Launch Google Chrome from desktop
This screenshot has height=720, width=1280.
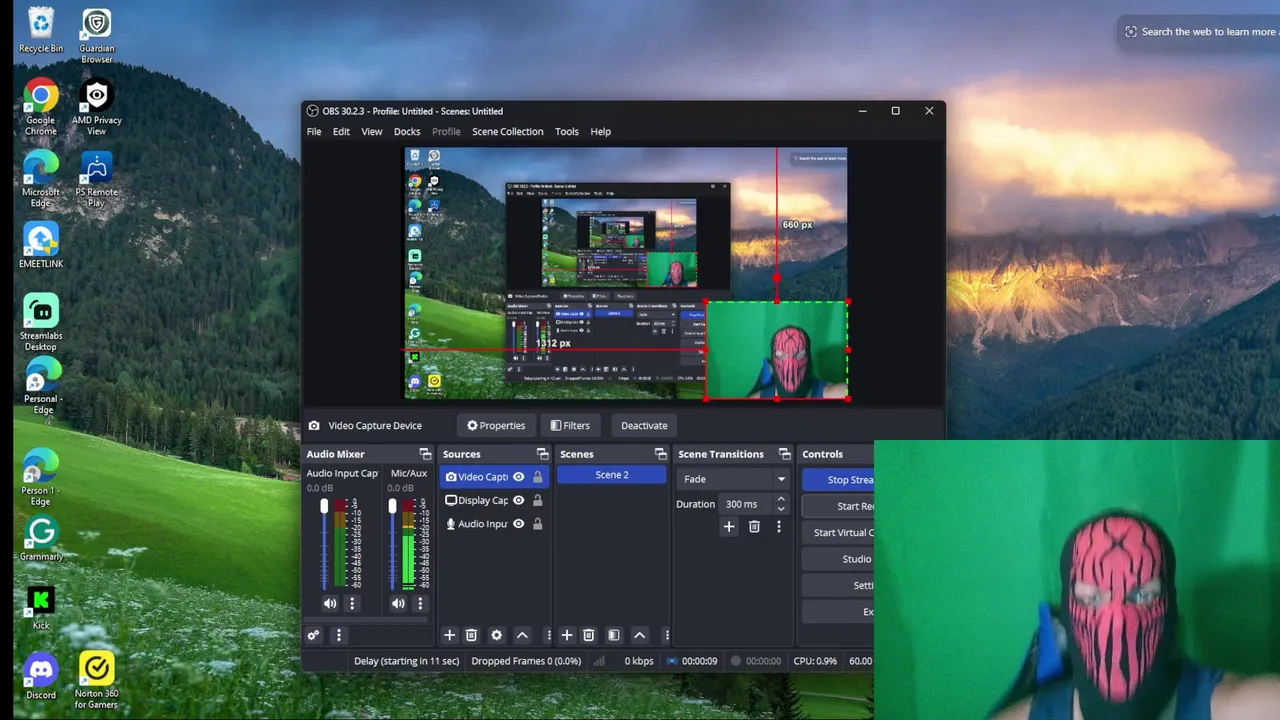tap(41, 108)
